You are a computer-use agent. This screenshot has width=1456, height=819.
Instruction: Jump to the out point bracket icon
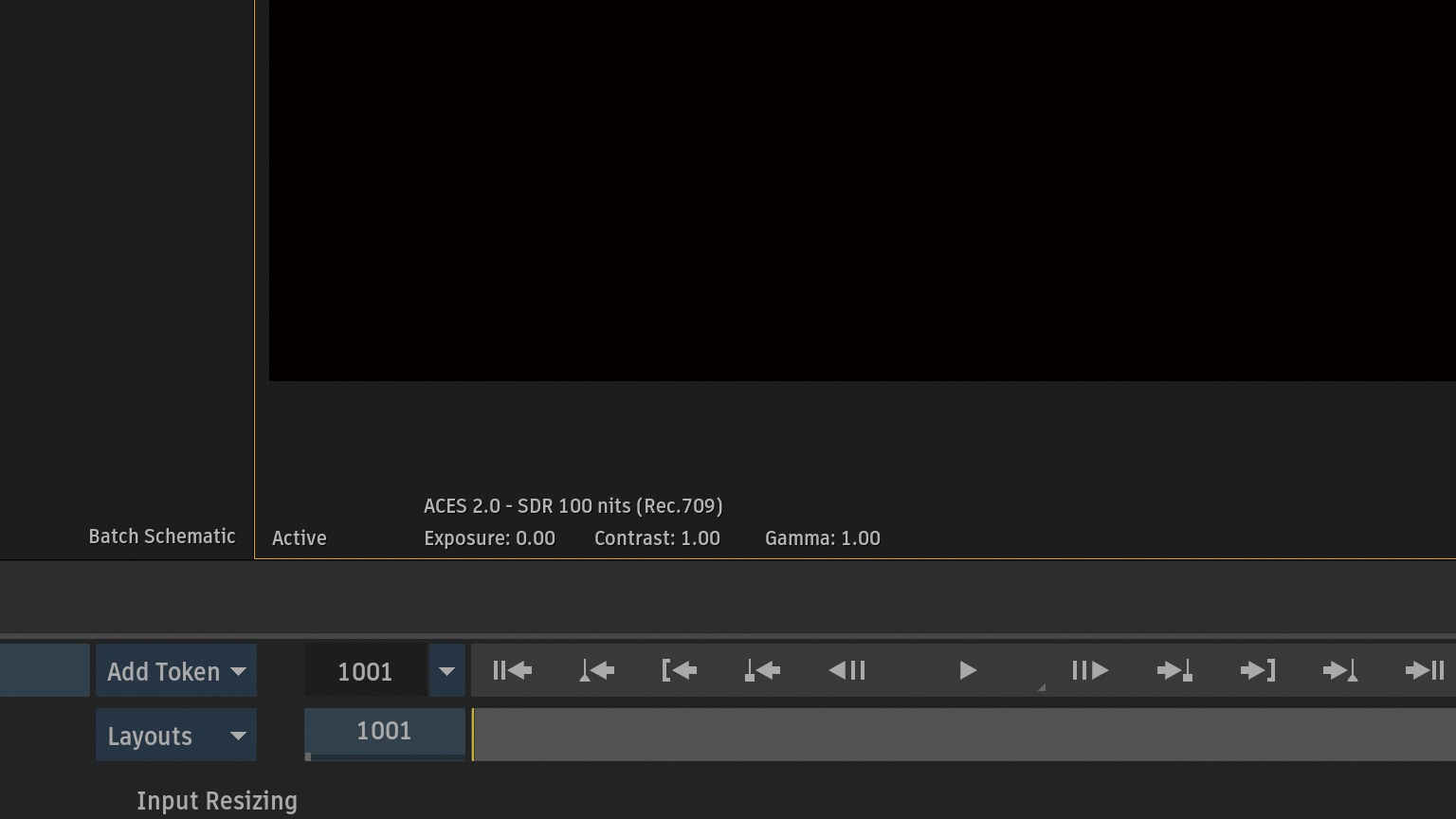pyautogui.click(x=1257, y=671)
